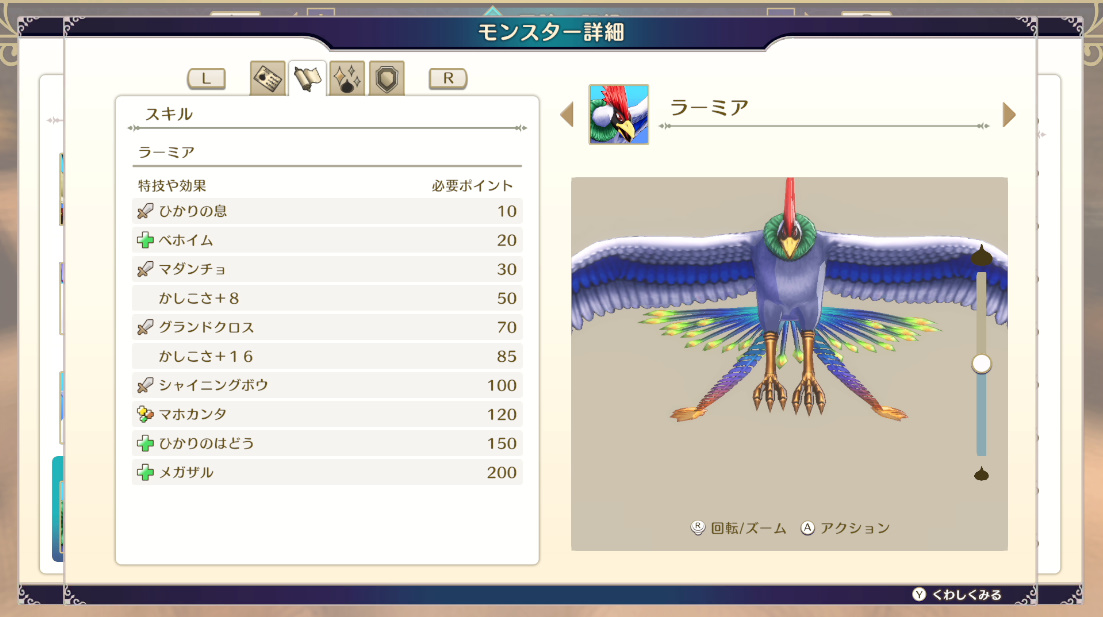Select the マホカンタ skill name
The height and width of the screenshot is (617, 1103).
(192, 414)
